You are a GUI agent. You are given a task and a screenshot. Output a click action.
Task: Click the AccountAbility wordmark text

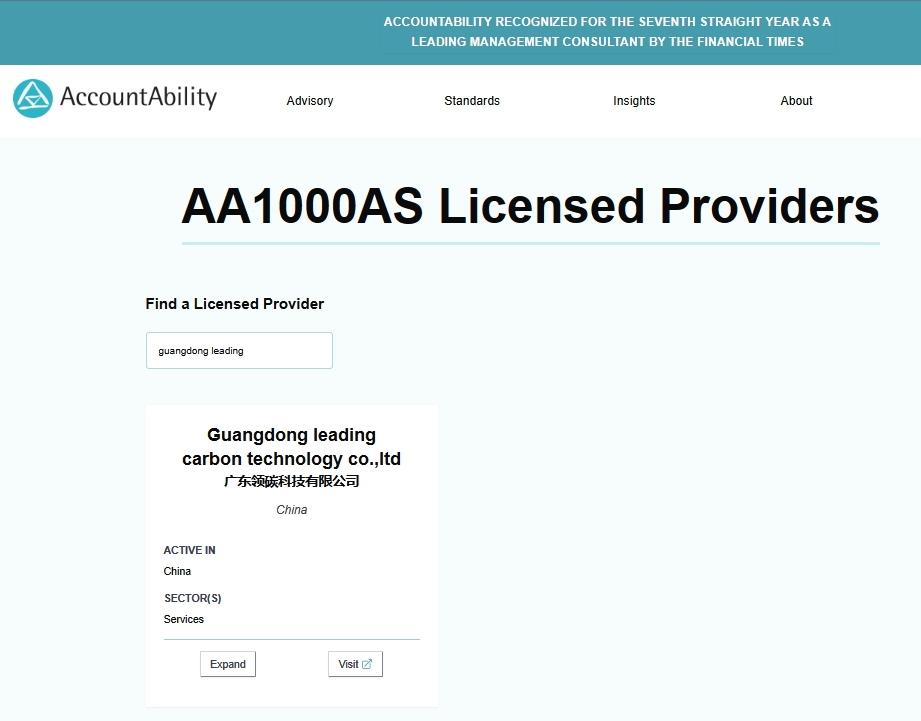click(138, 98)
